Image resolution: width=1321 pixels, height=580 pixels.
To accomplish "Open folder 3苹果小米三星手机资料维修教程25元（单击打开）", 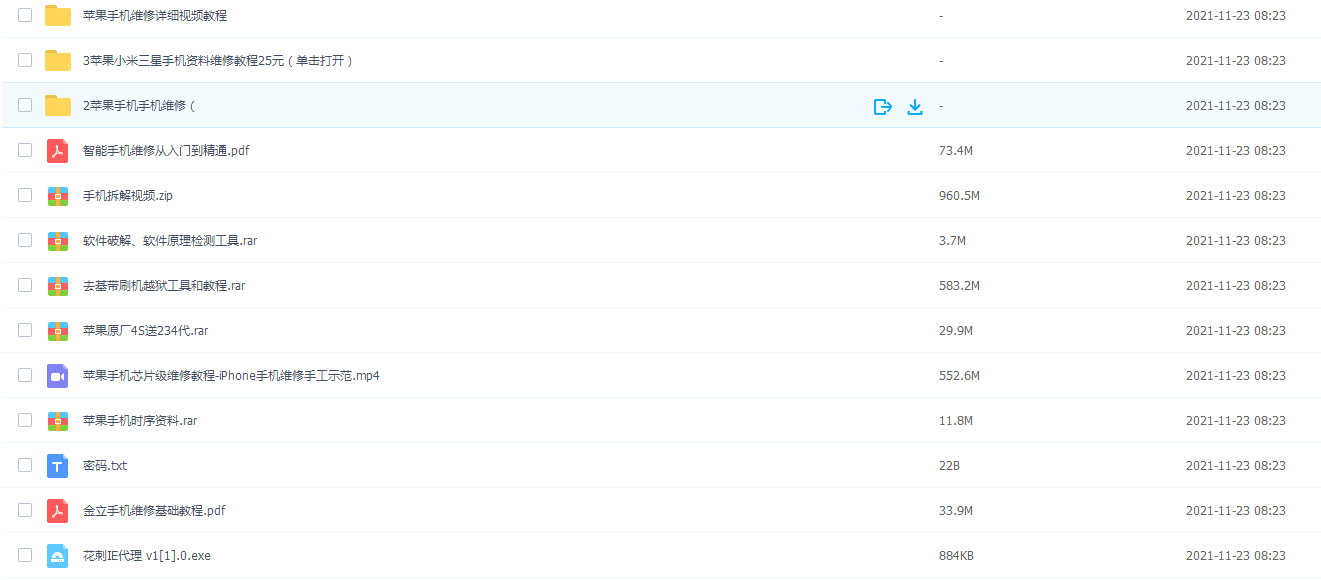I will [218, 61].
